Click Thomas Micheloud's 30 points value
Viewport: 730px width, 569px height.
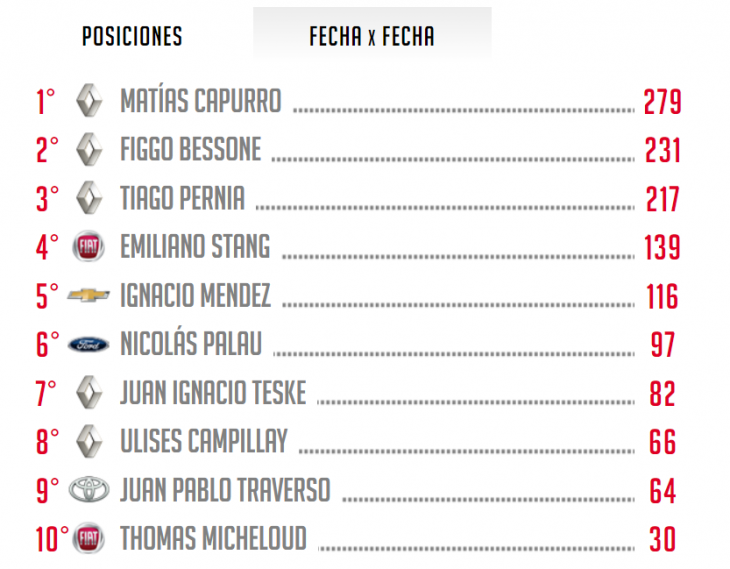[662, 539]
